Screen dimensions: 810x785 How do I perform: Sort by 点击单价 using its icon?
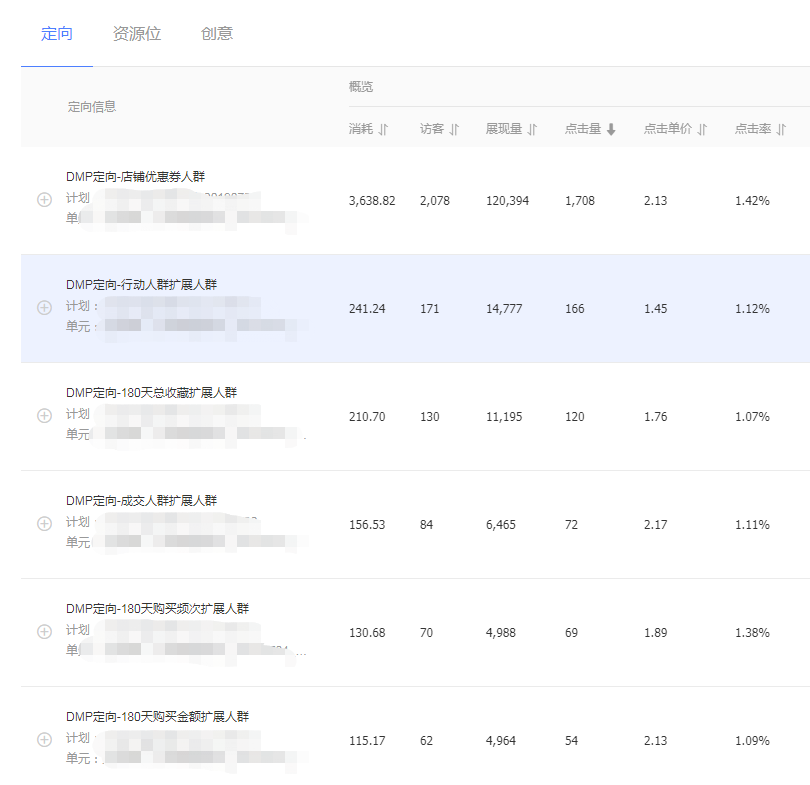pyautogui.click(x=703, y=129)
